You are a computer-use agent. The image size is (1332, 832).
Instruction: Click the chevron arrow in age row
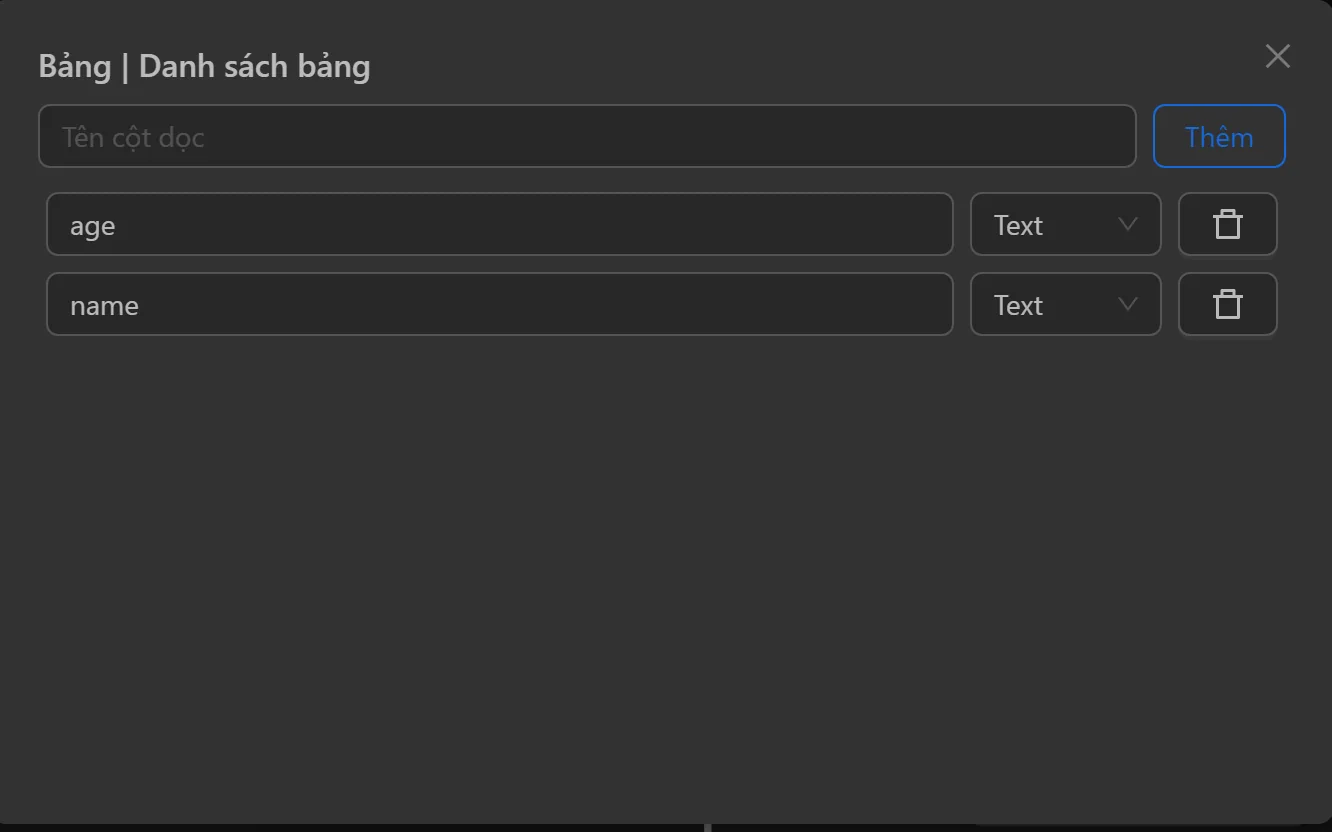click(1127, 225)
